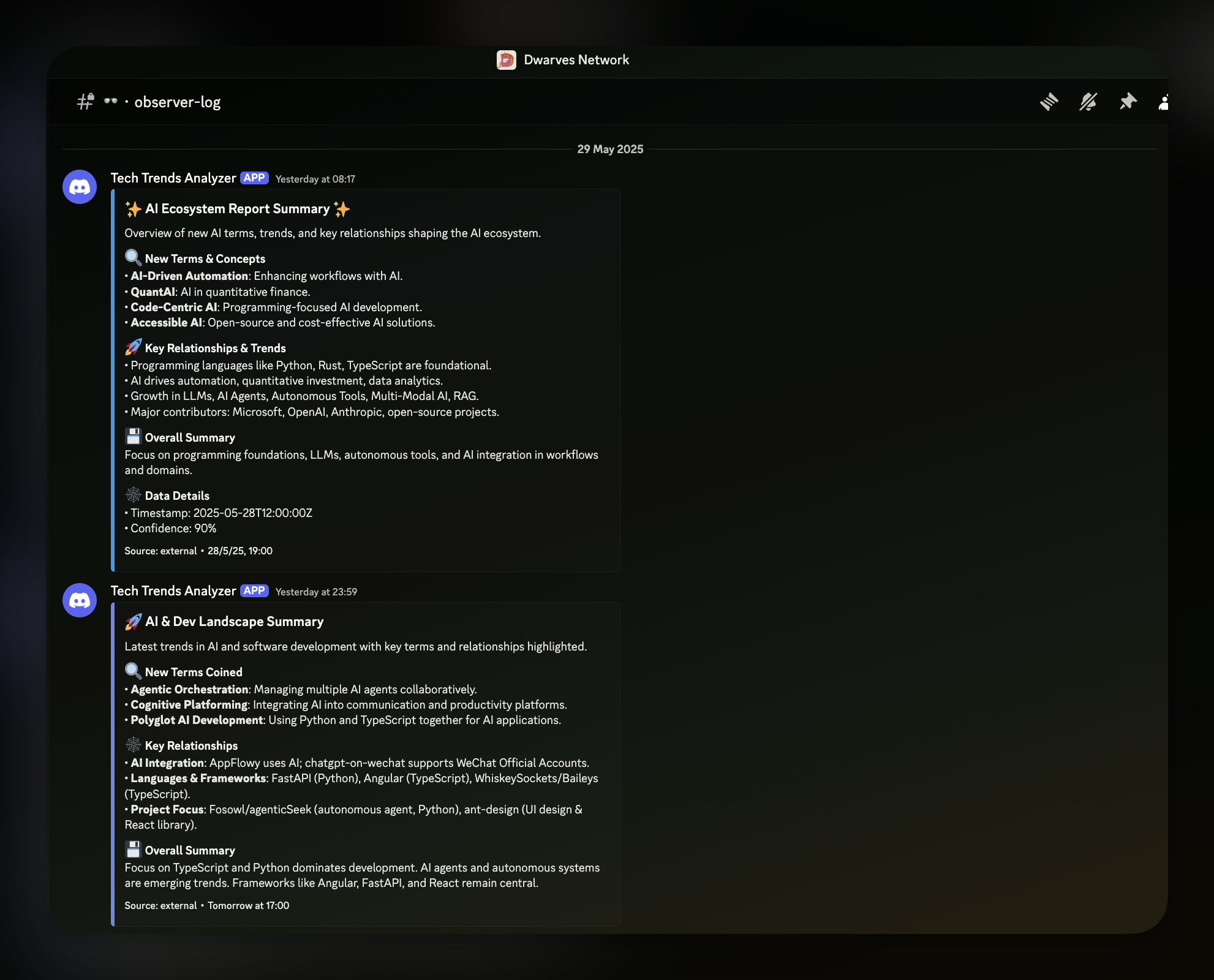
Task: Click the AI-Driven Automation term
Action: point(189,276)
